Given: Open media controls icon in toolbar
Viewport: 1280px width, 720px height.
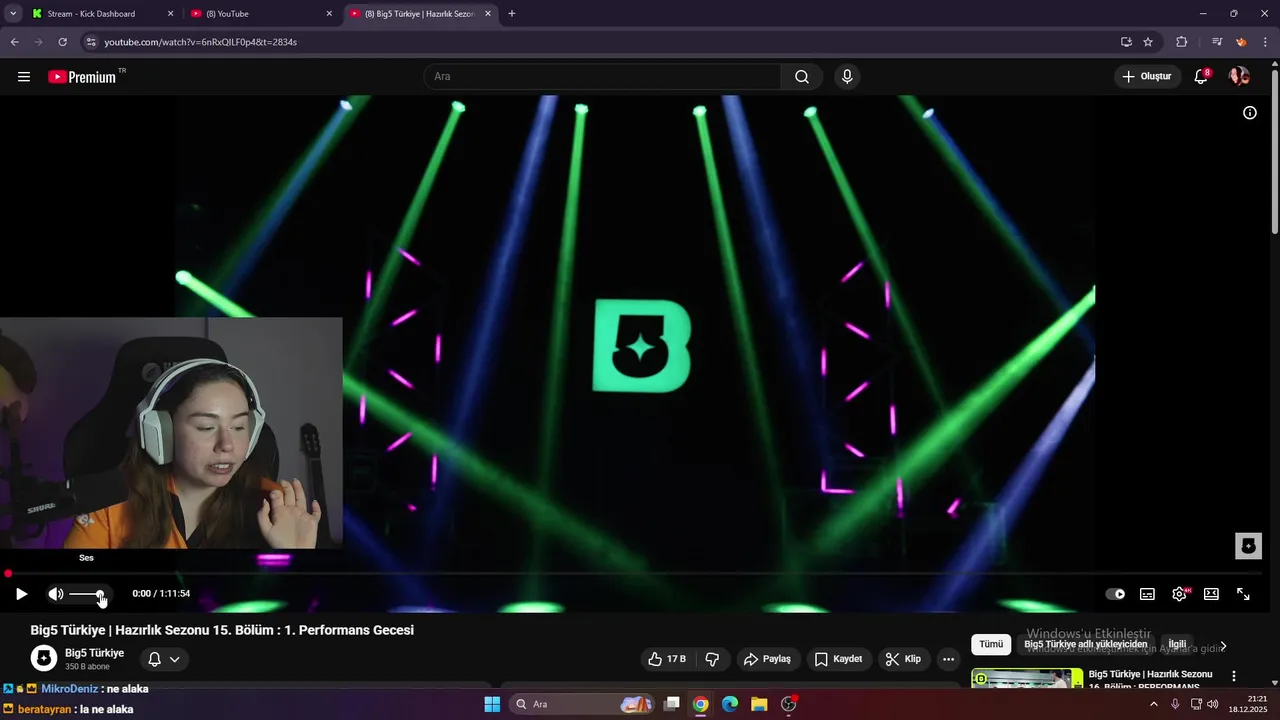Looking at the screenshot, I should [1217, 42].
